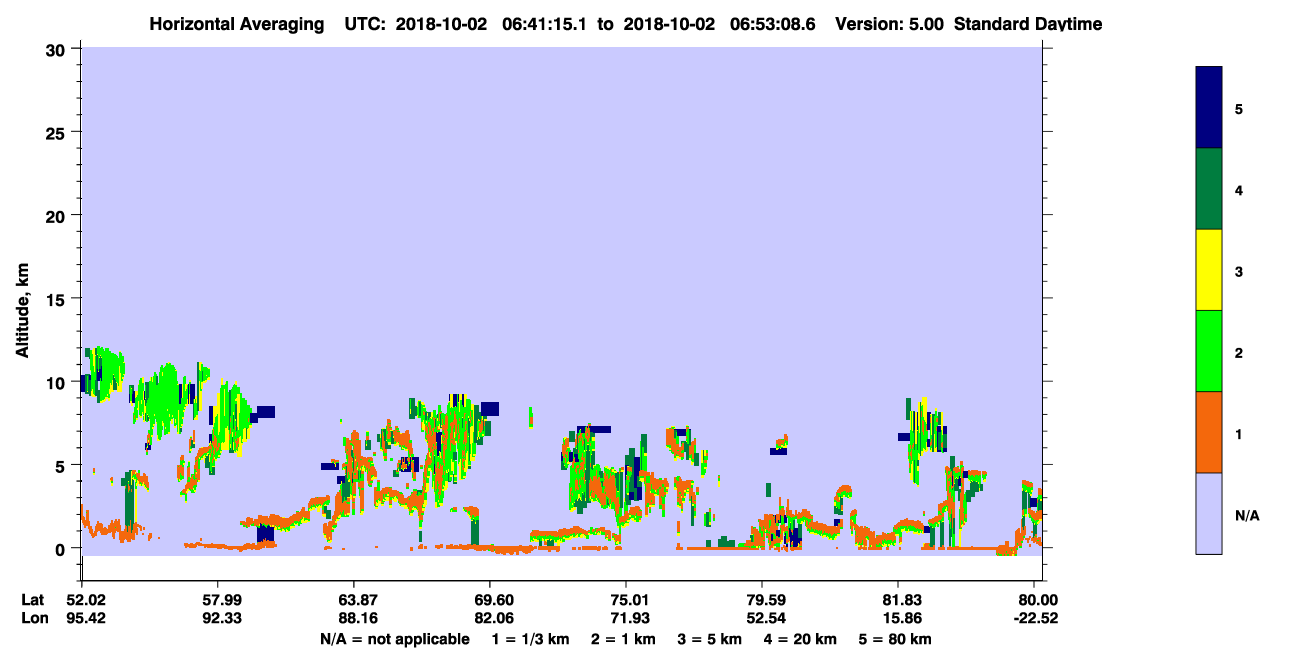Image resolution: width=1300 pixels, height=667 pixels.
Task: Click the 'Standard Daytime' text
Action: click(x=1028, y=24)
